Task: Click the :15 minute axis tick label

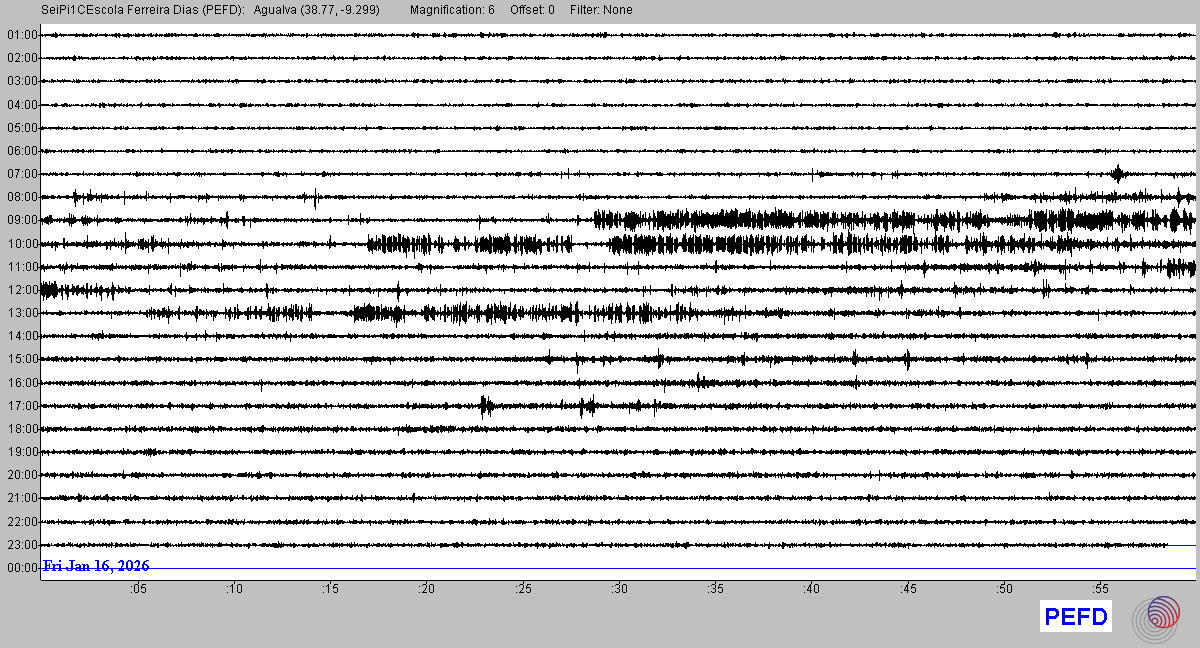Action: pyautogui.click(x=330, y=589)
